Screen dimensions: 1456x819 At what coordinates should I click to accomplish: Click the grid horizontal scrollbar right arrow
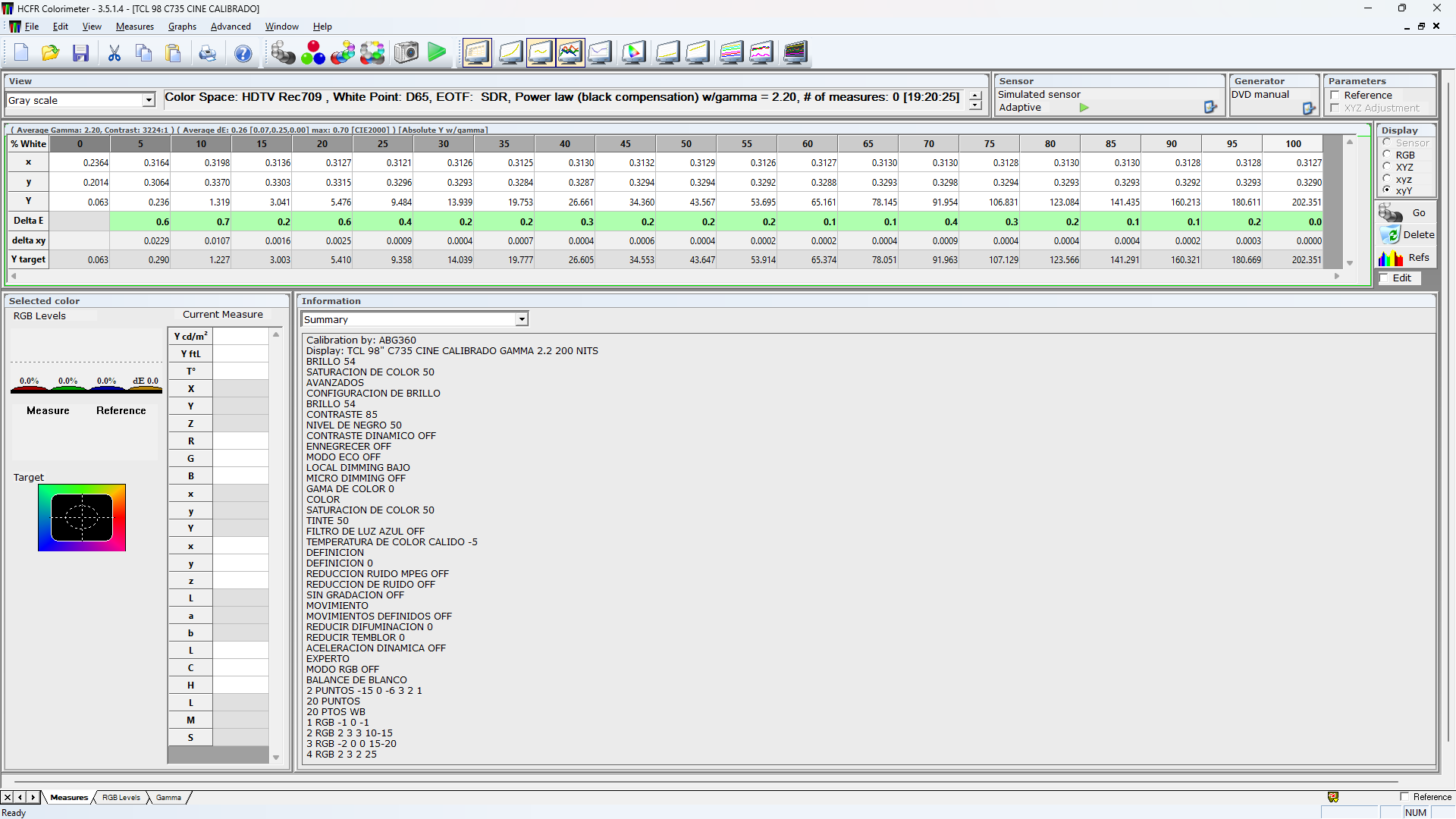coord(1337,277)
